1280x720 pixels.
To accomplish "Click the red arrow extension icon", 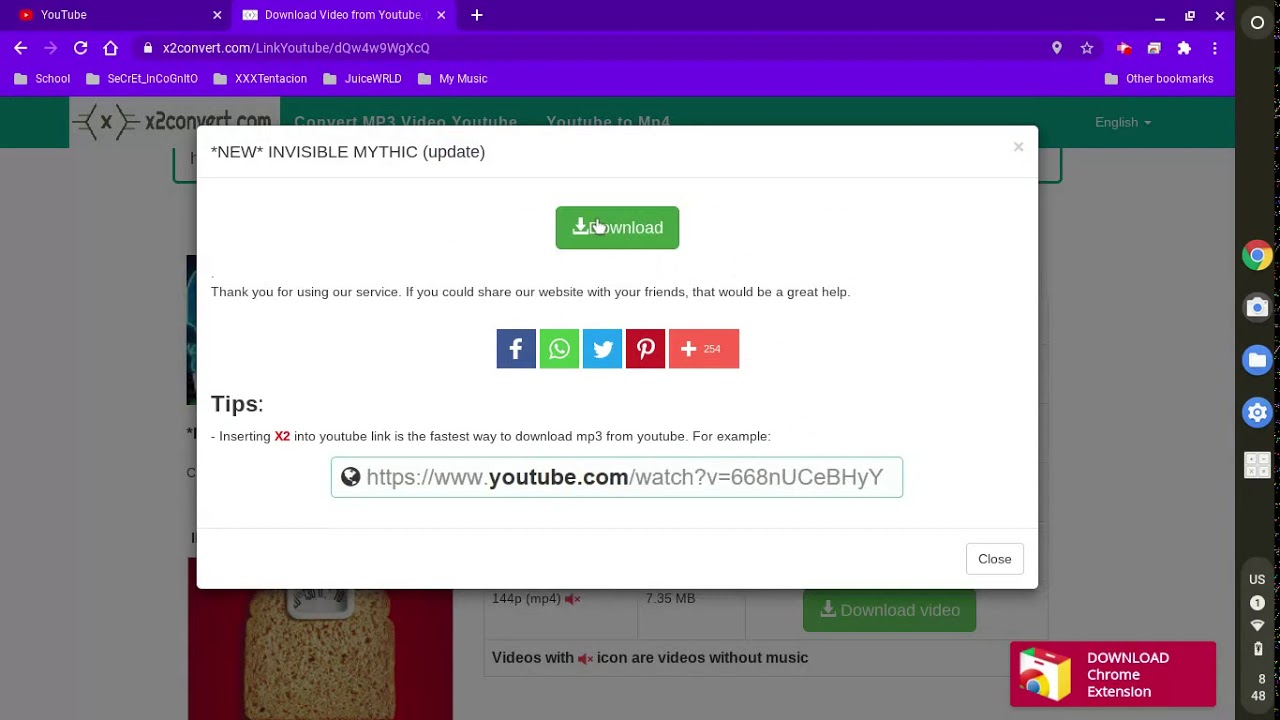I will 1124,48.
